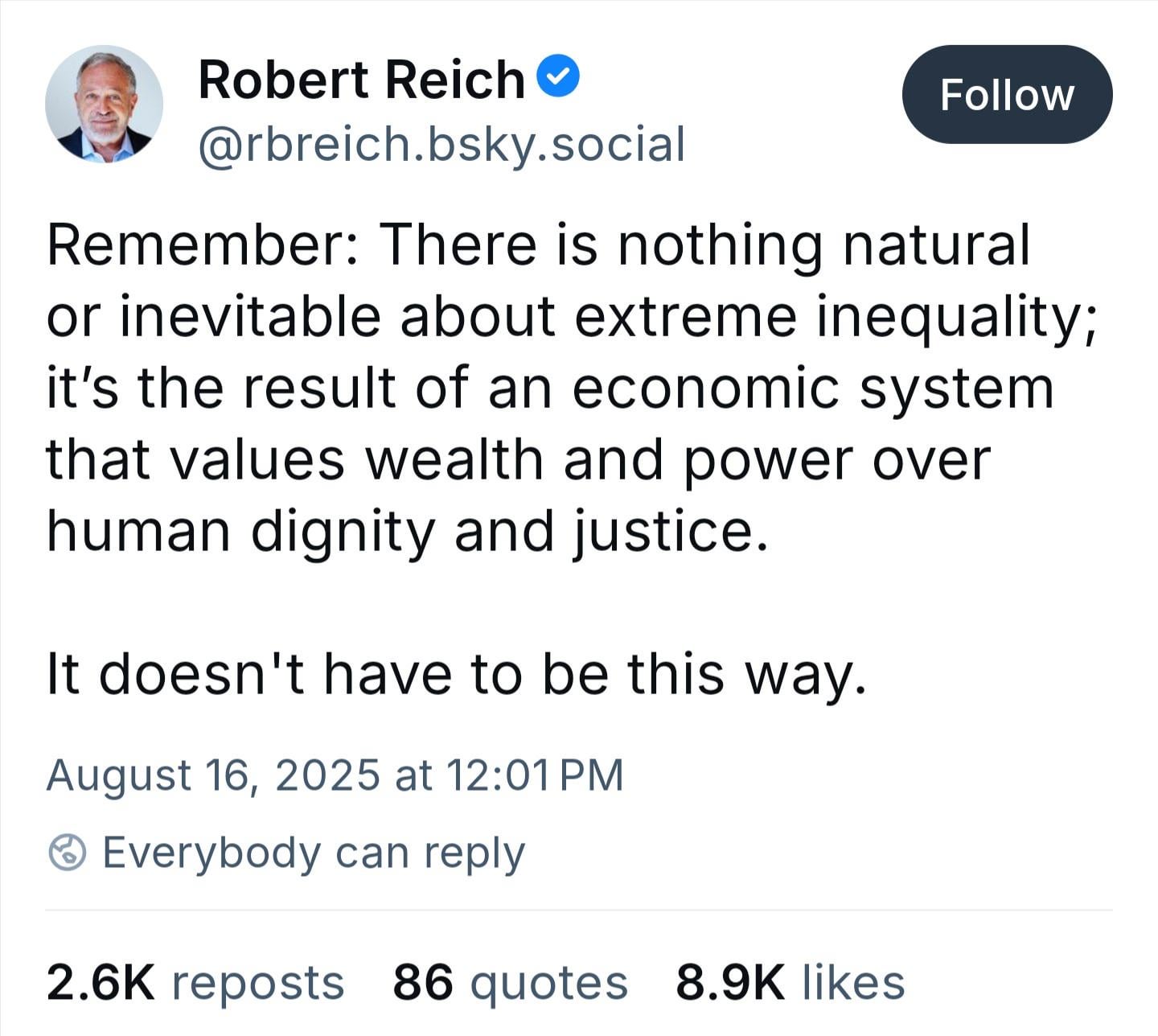The width and height of the screenshot is (1158, 1036).
Task: Click the phrase 'economic system' in post
Action: coord(813,388)
